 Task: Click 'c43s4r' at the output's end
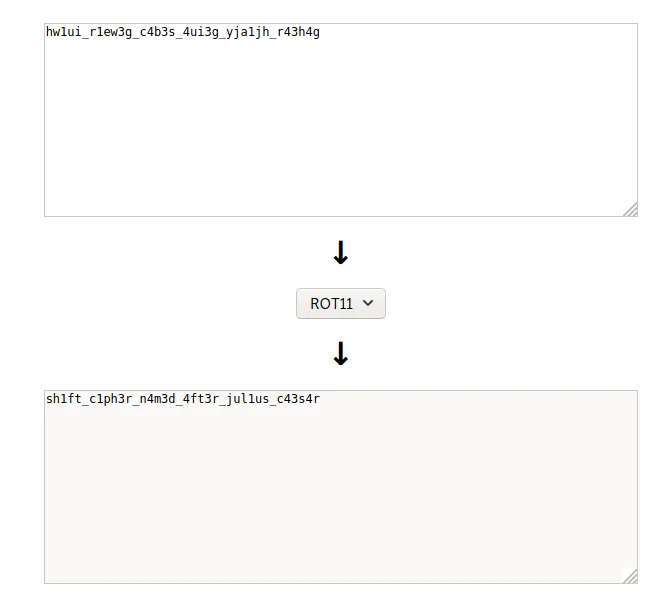tap(298, 399)
